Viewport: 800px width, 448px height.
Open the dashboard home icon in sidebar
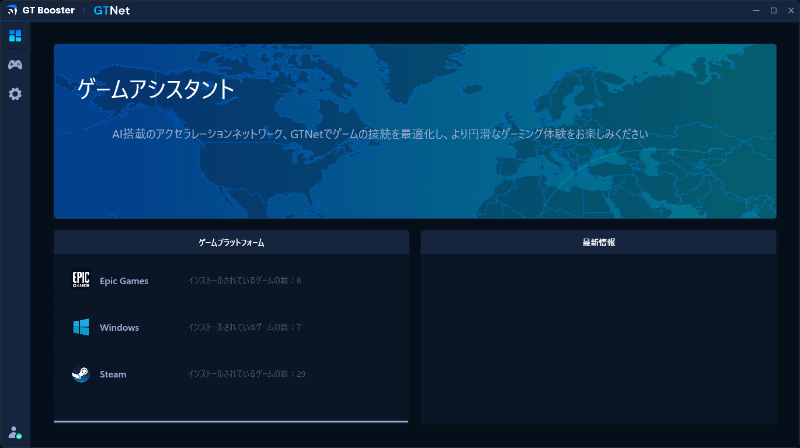coord(15,36)
